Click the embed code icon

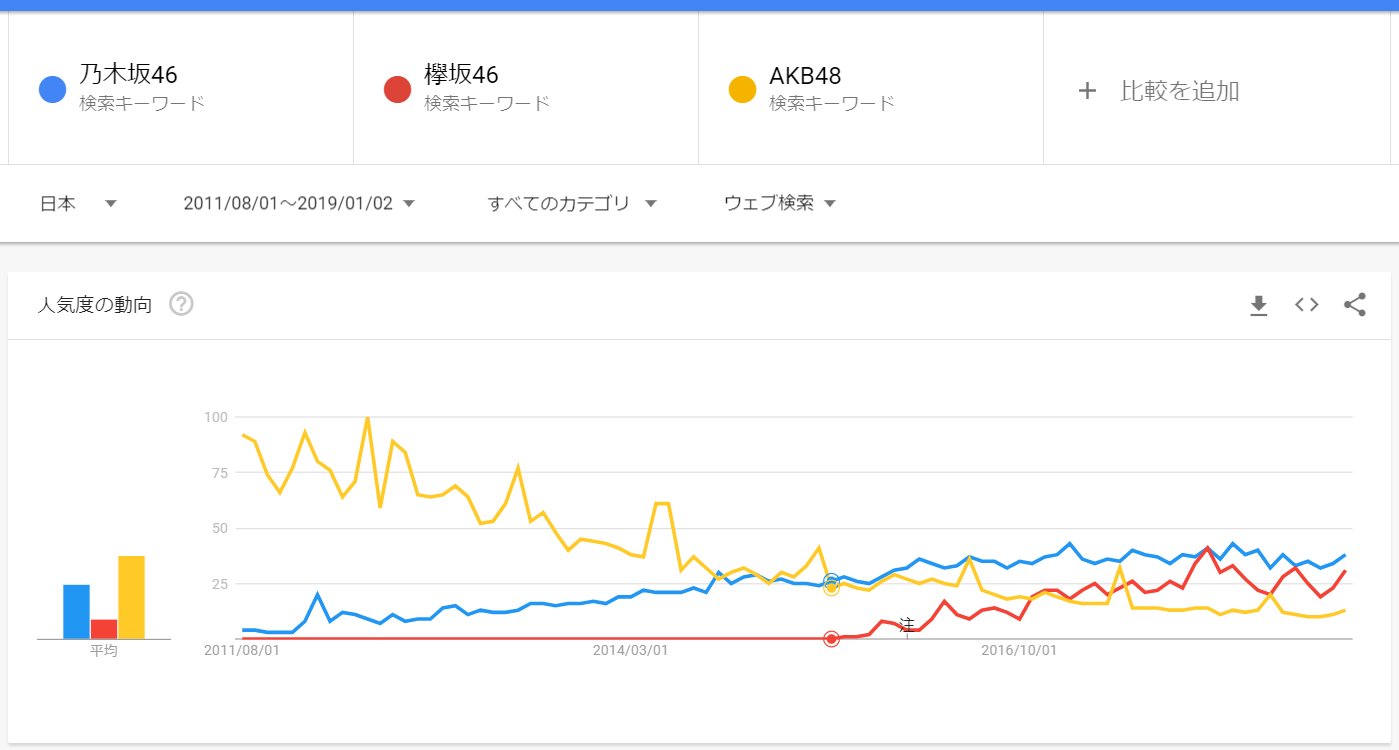(x=1306, y=305)
